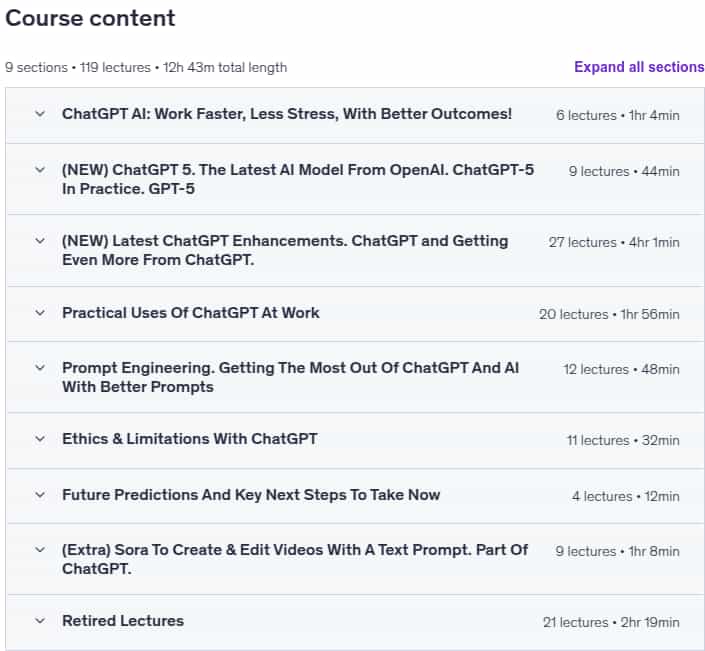Expand the 'Retired Lectures' section chevron
Image resolution: width=705 pixels, height=651 pixels.
(x=40, y=621)
